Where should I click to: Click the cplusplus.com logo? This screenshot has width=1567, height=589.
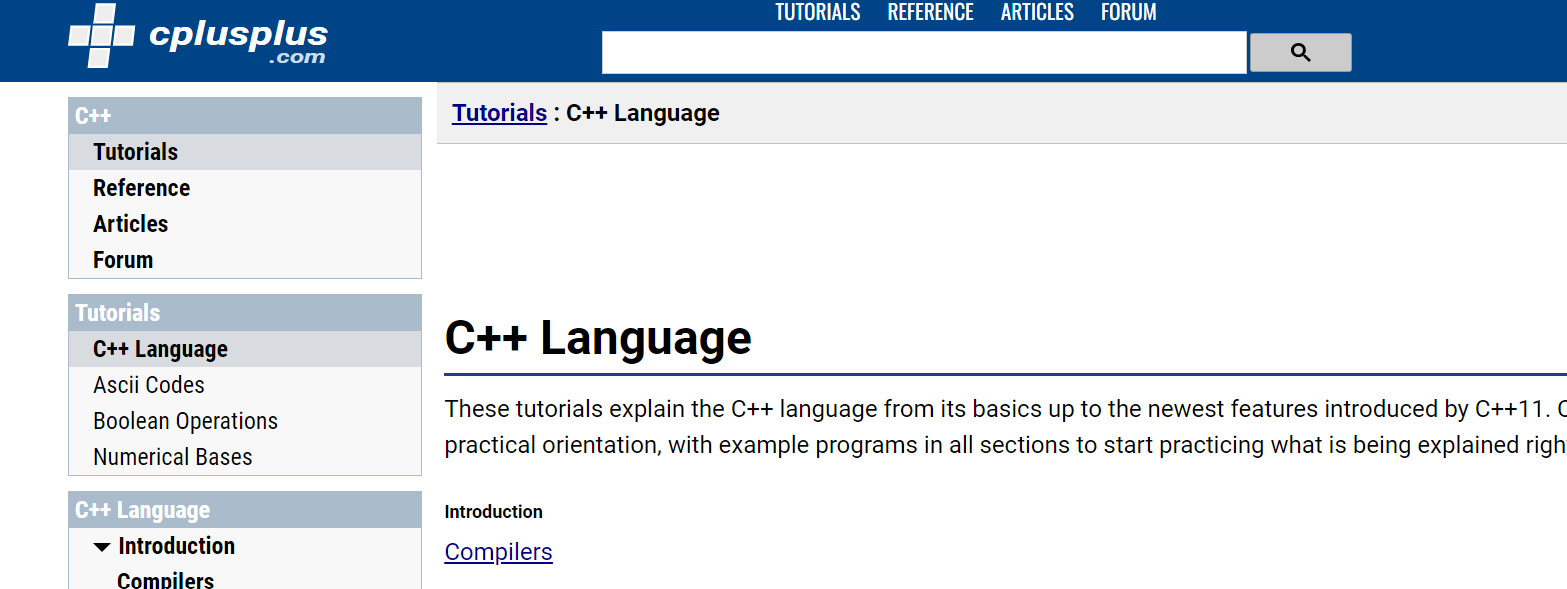click(198, 37)
